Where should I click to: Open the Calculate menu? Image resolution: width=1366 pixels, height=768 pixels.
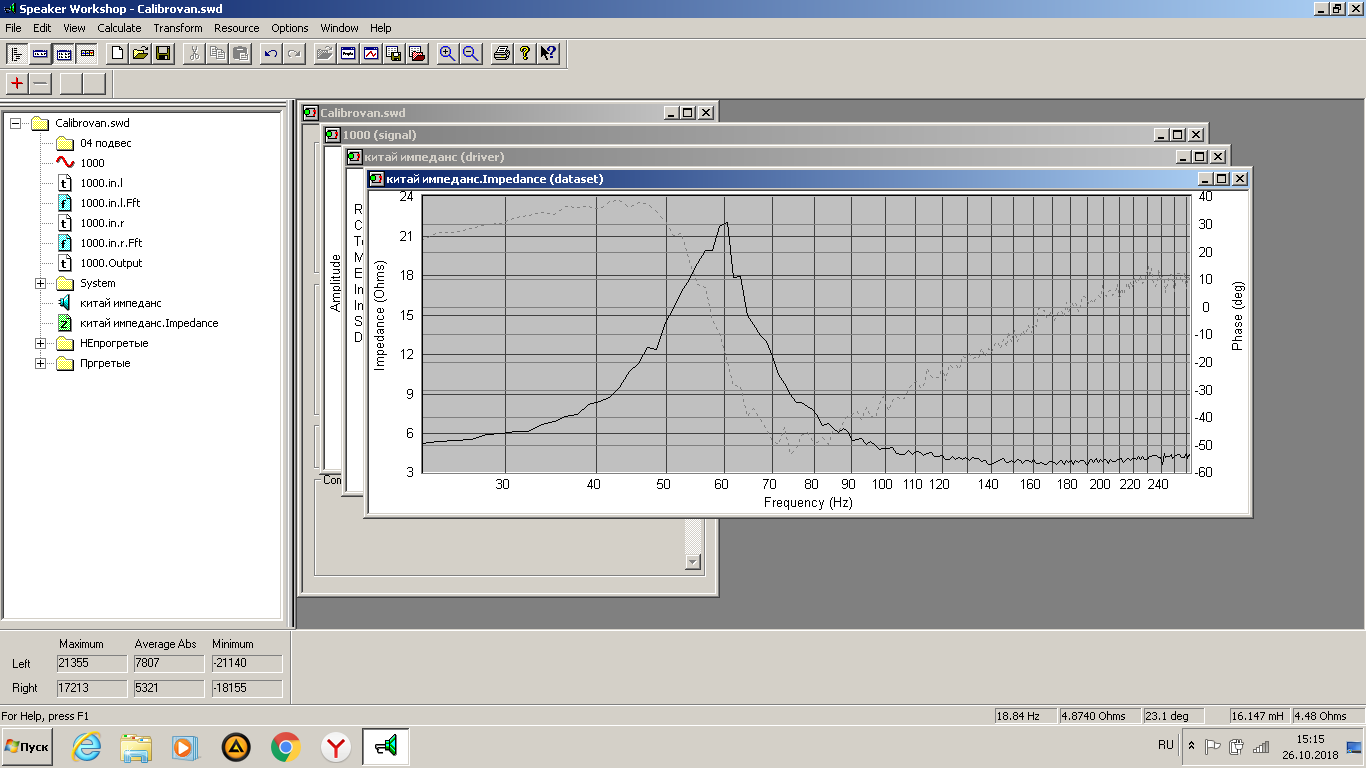119,28
